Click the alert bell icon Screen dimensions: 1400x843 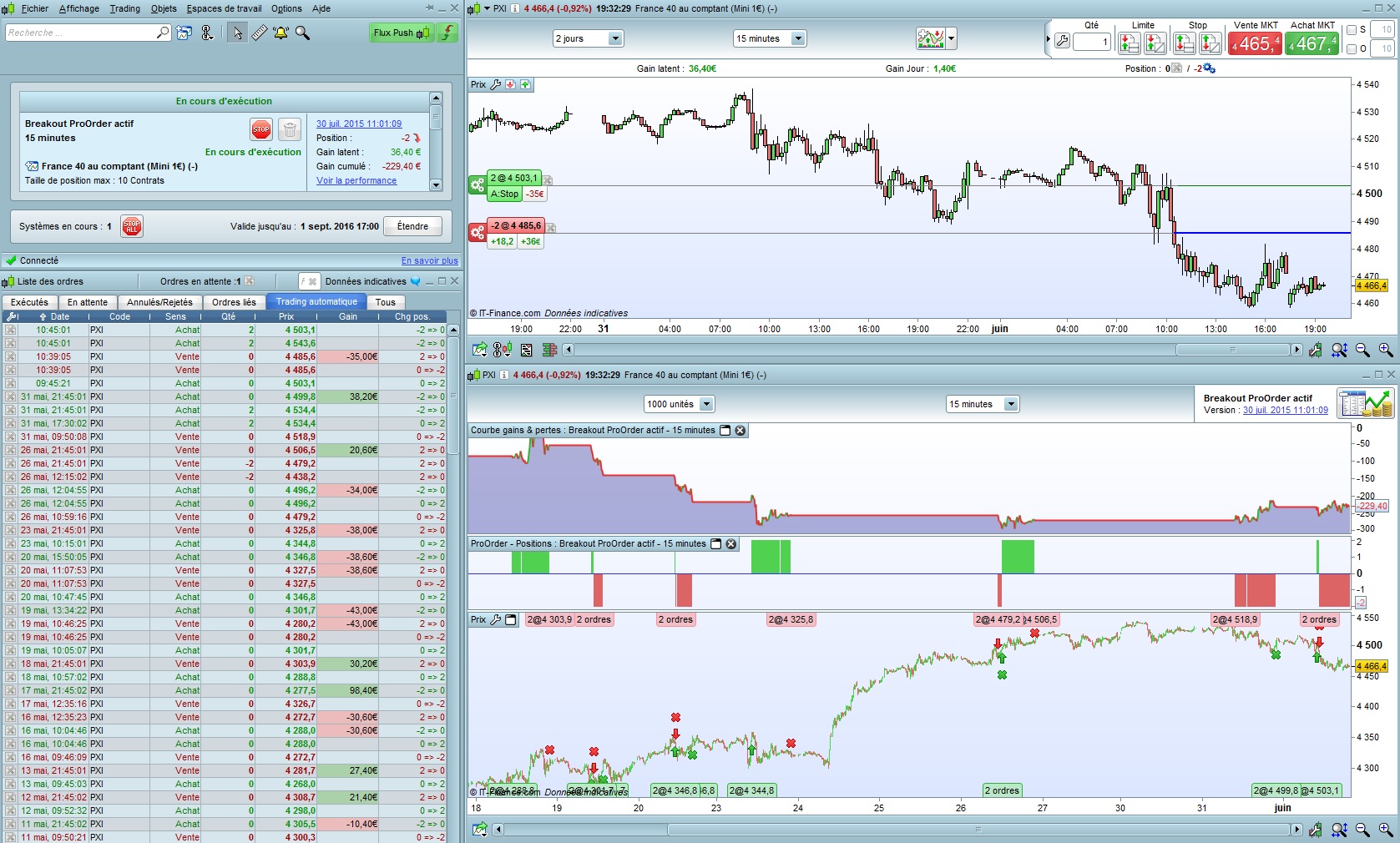281,33
